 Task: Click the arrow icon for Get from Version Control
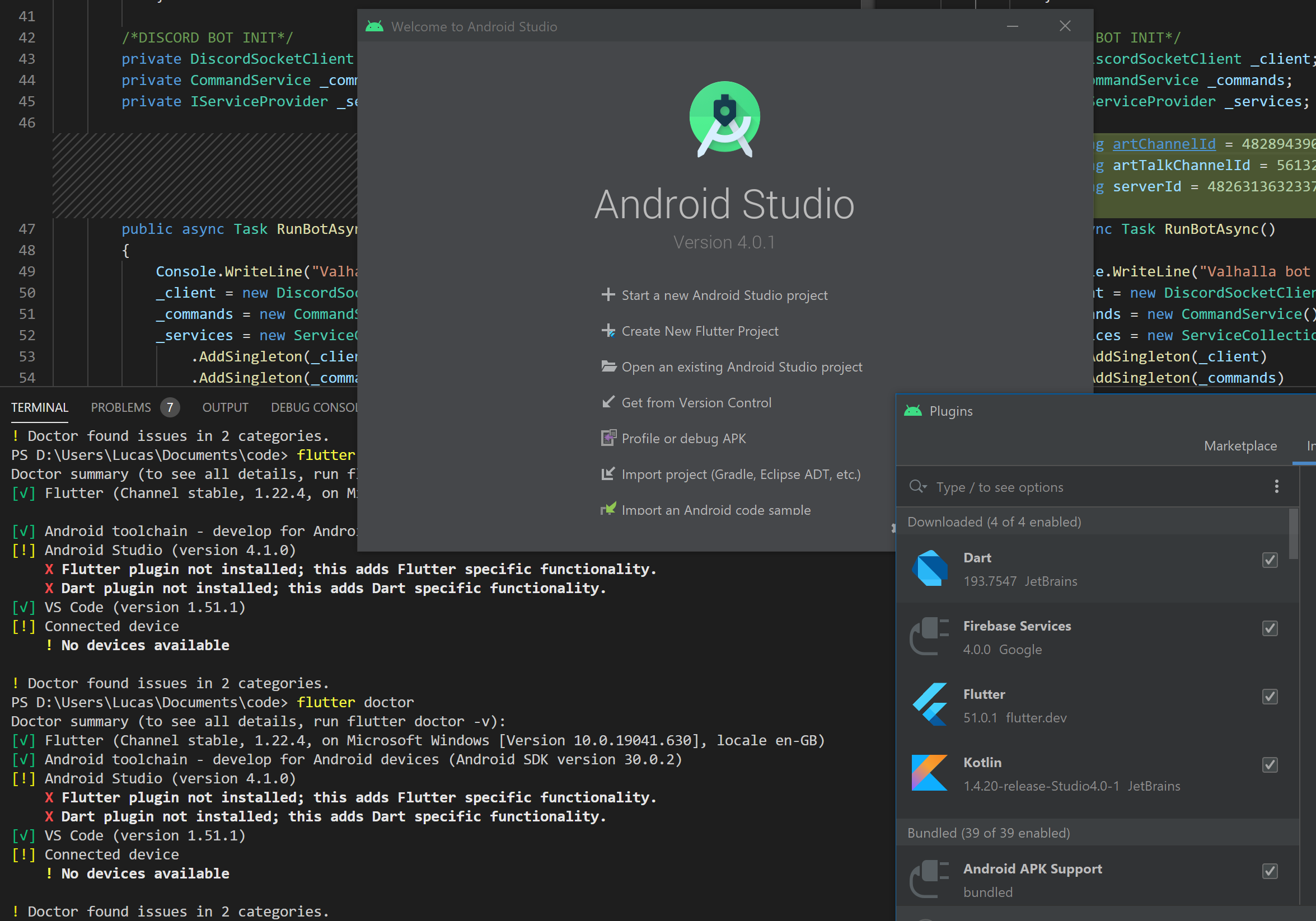coord(608,402)
